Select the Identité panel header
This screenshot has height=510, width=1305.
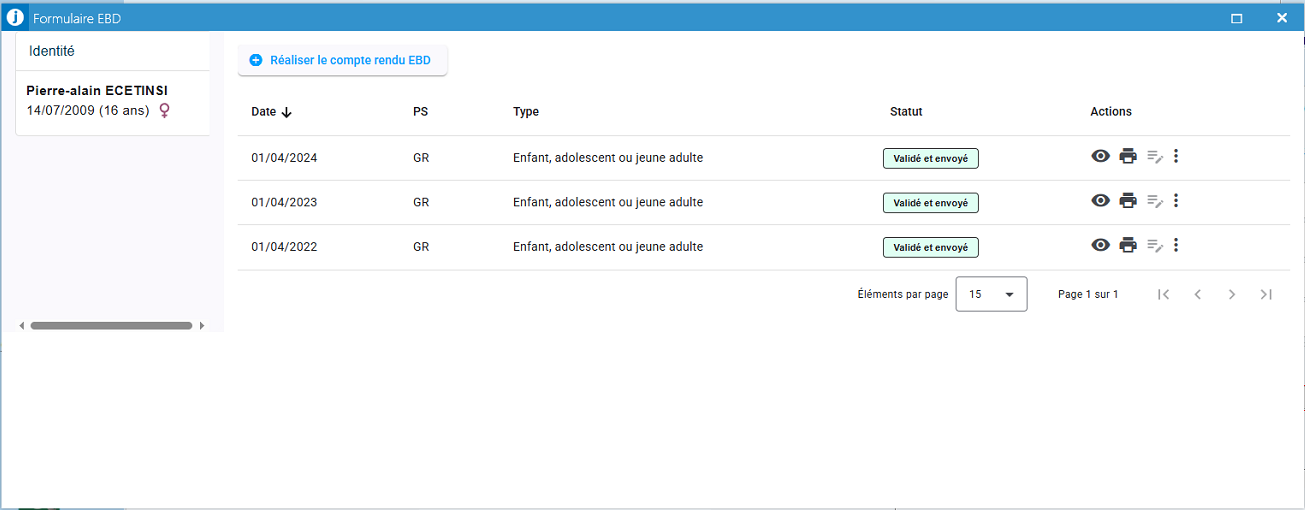click(52, 51)
